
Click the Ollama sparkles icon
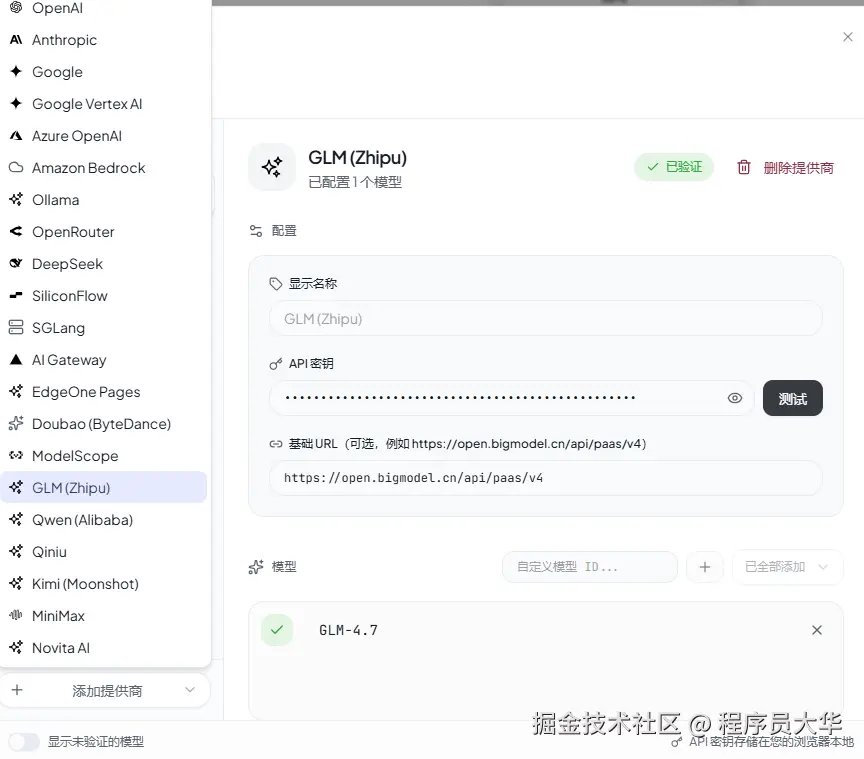click(x=16, y=200)
